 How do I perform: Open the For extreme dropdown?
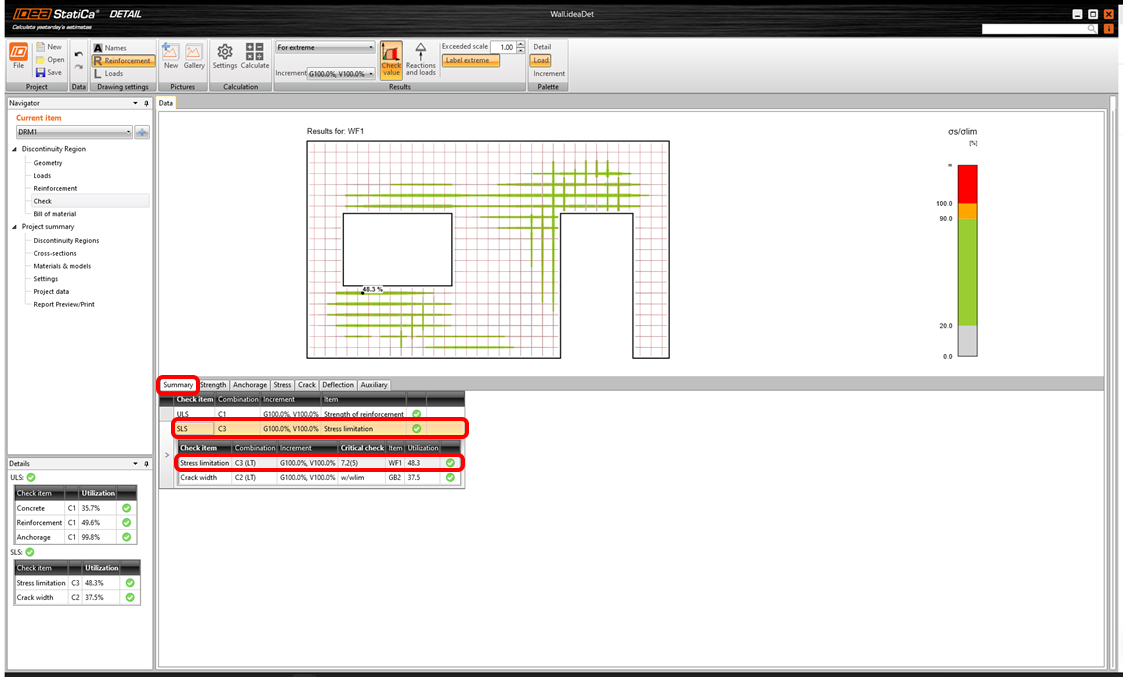[x=325, y=47]
